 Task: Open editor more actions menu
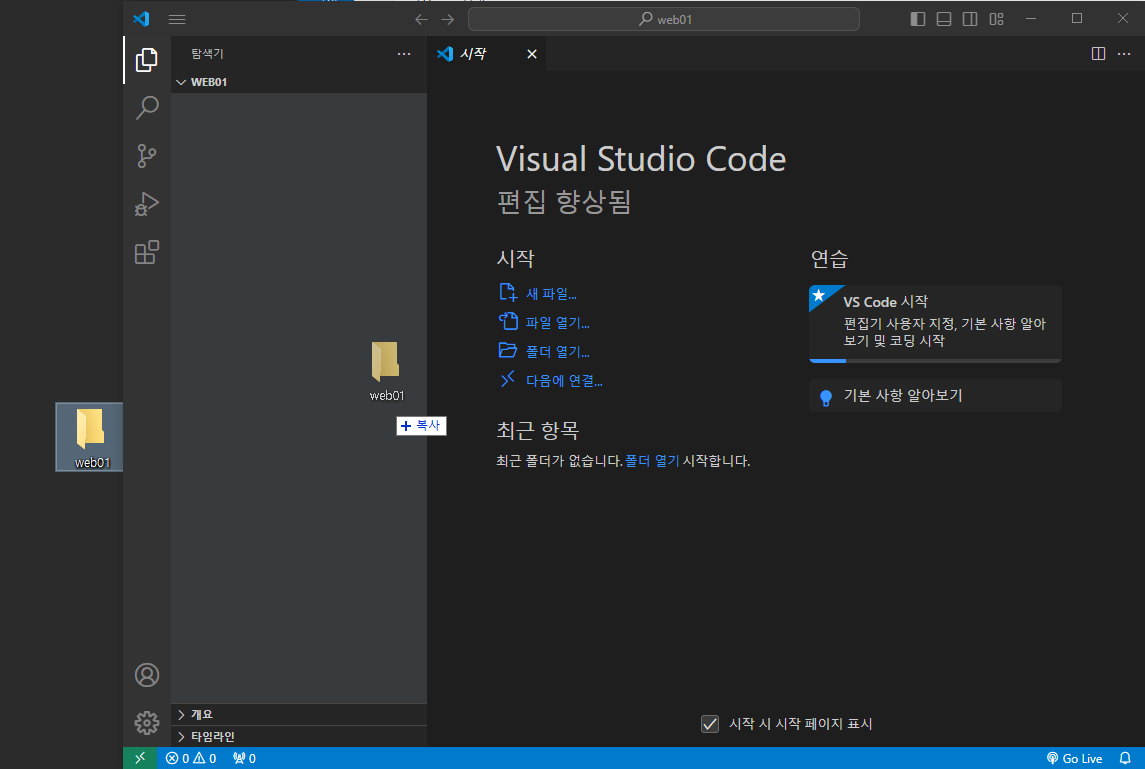pos(1124,54)
